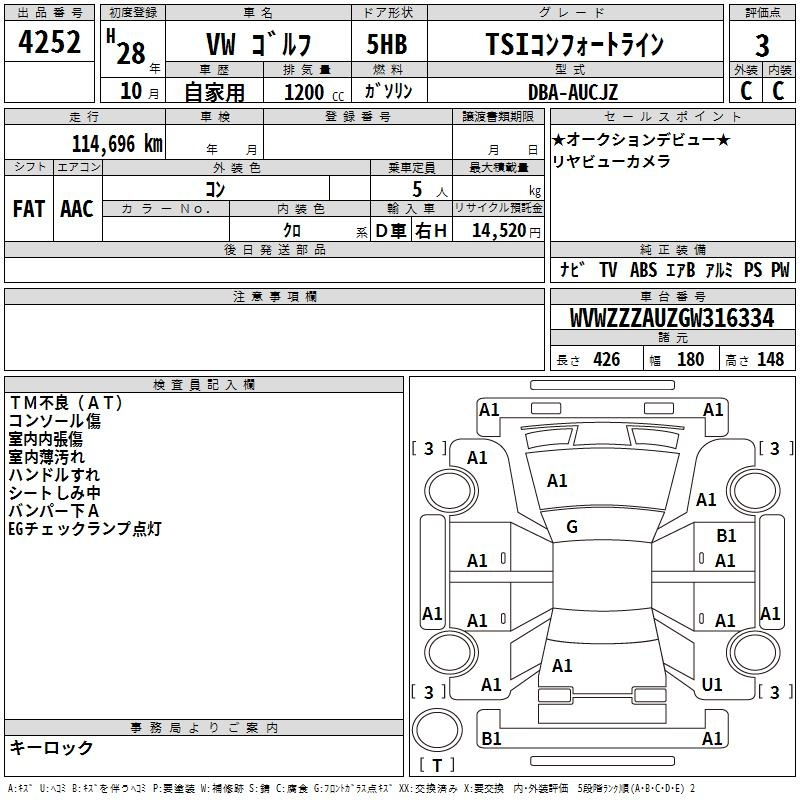800x800 pixels.
Task: Click the chassis number WVWZZZAUZGW316334
Action: [x=671, y=318]
